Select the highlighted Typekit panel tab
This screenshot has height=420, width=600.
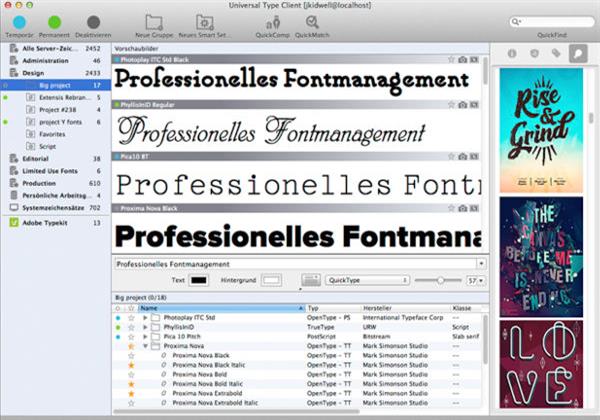[578, 53]
